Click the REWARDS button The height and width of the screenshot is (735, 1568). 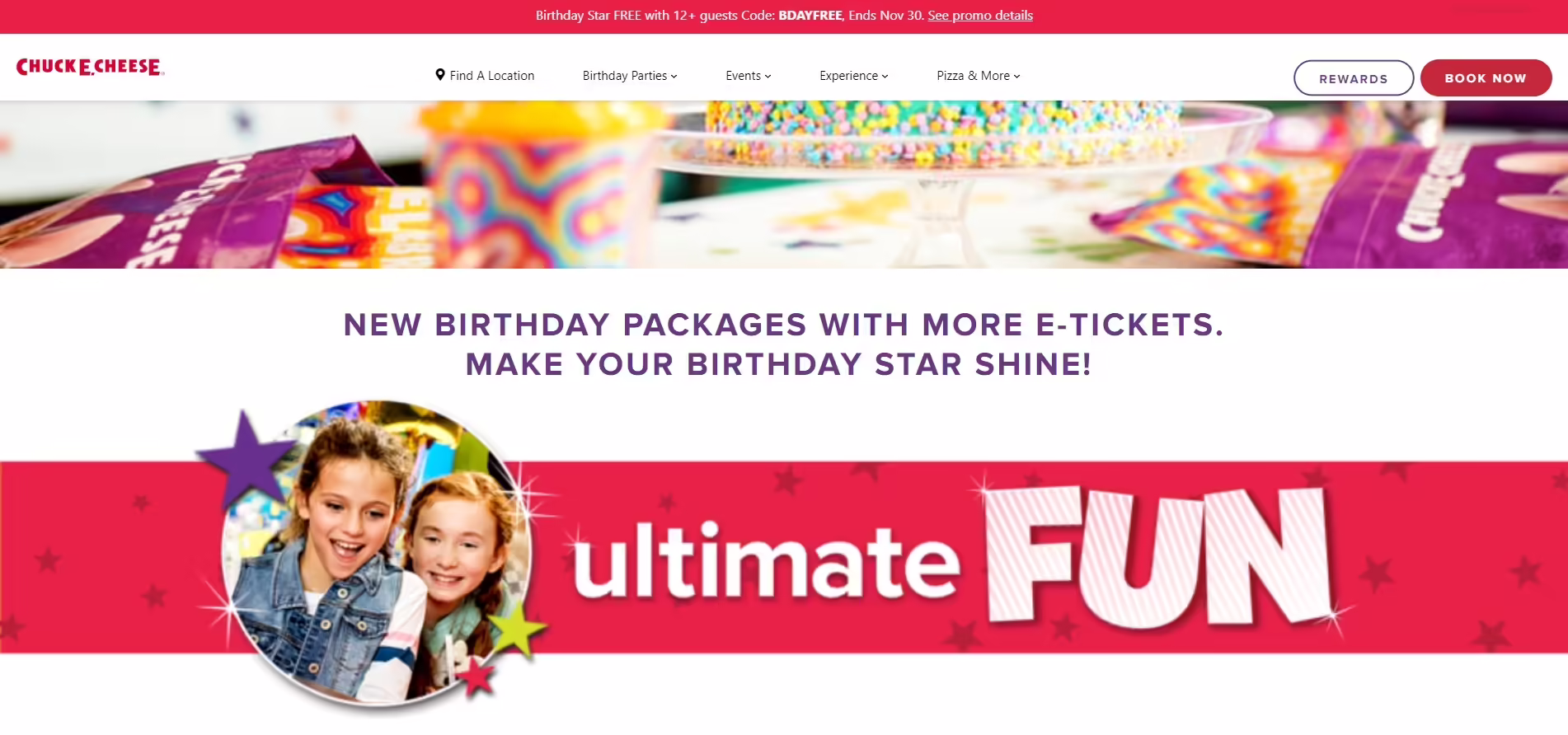[x=1354, y=78]
